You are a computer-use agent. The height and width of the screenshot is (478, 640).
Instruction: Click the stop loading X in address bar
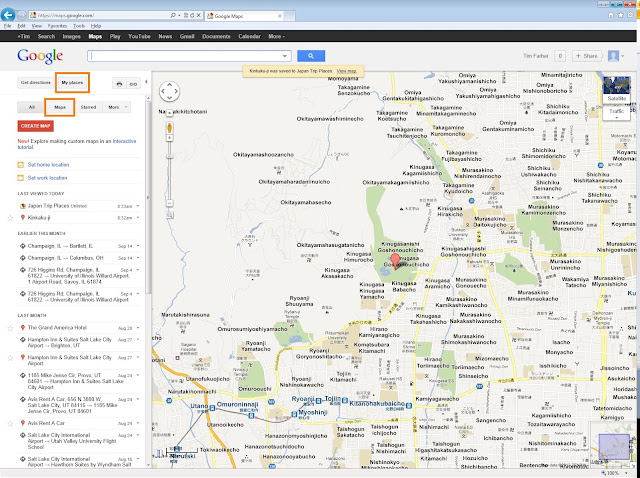(199, 16)
